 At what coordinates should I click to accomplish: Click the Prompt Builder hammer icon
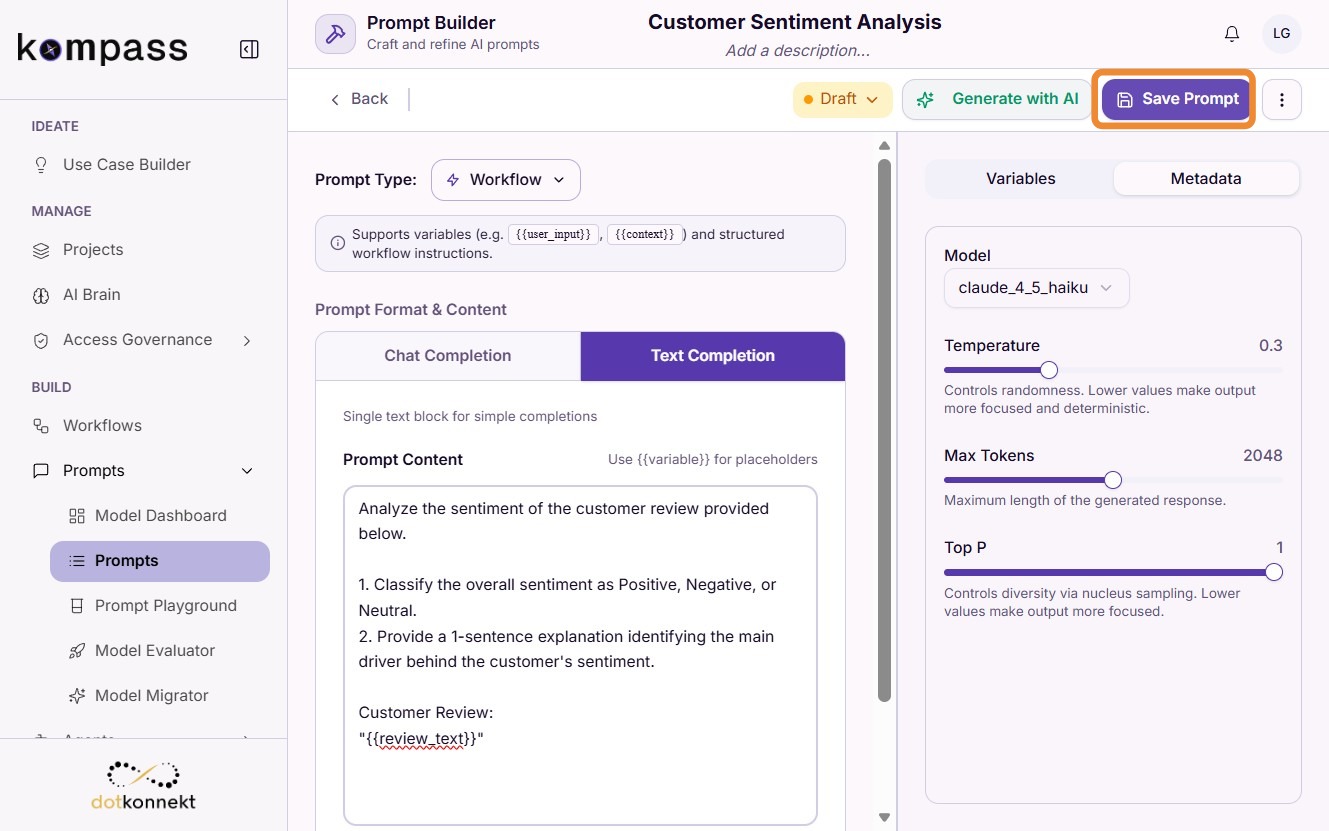coord(335,34)
